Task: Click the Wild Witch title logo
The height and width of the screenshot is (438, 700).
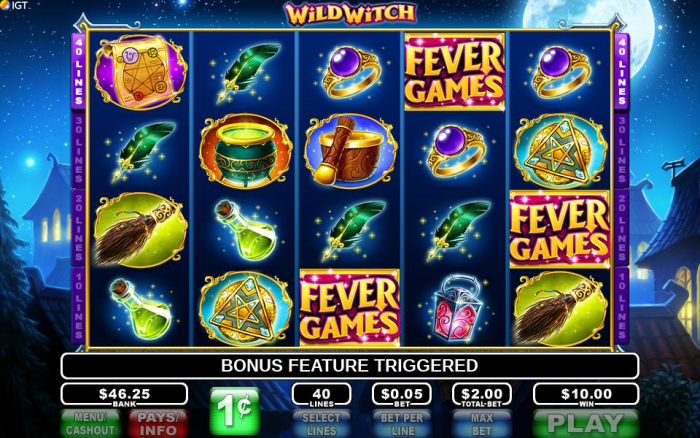Action: (x=350, y=14)
